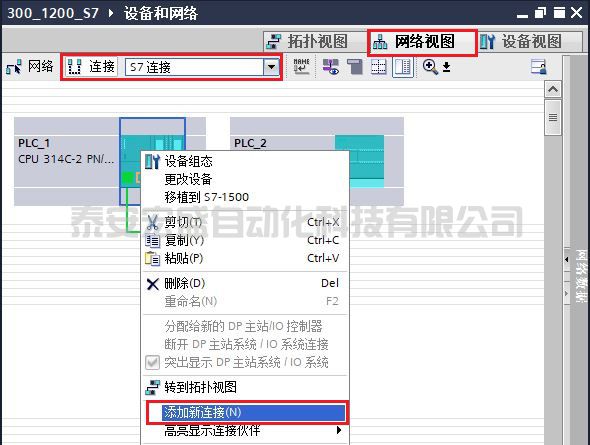
Task: Toggle the 连接 connection mode button
Action: click(x=91, y=67)
